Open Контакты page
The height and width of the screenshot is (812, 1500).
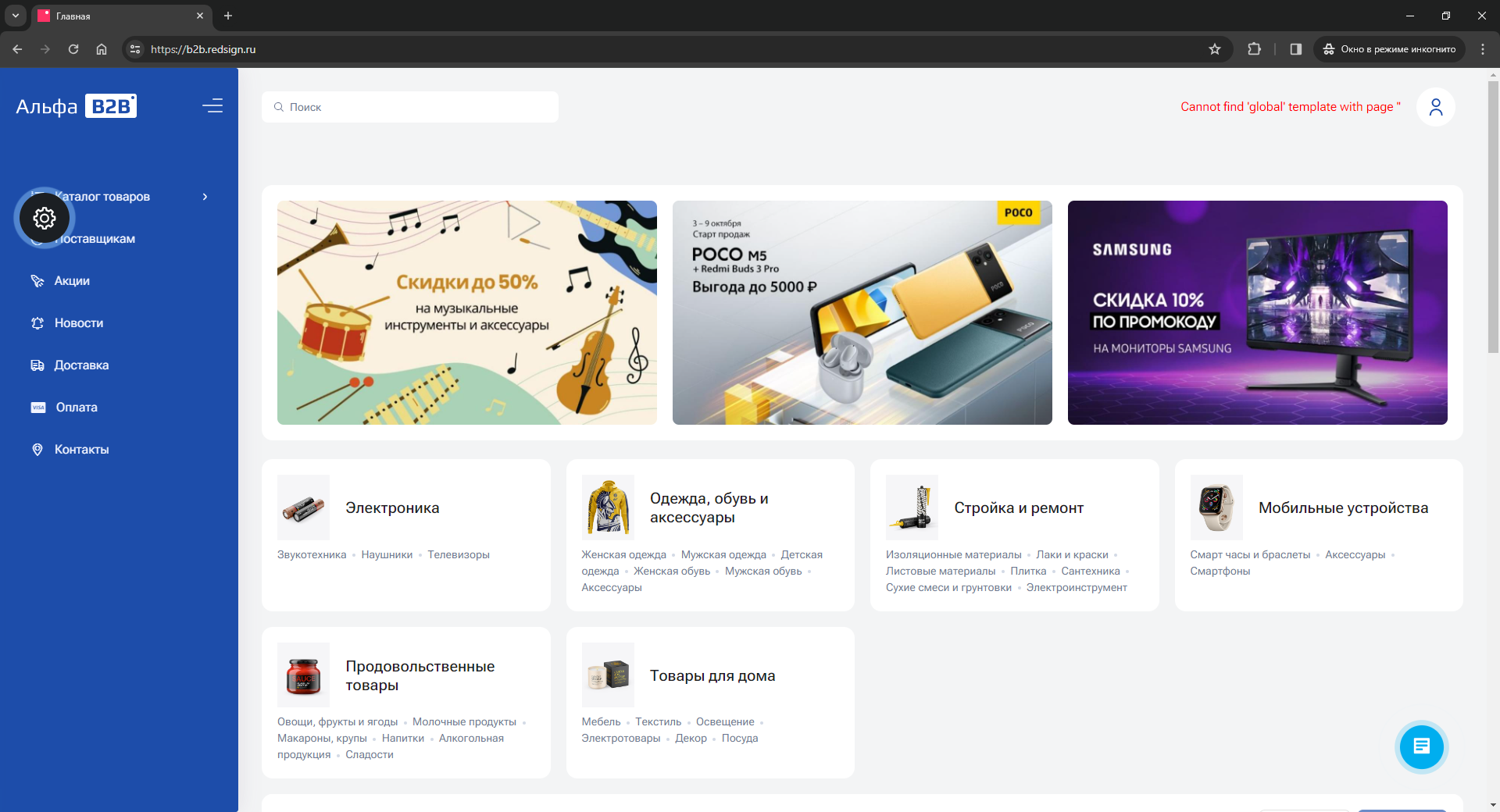pos(81,450)
